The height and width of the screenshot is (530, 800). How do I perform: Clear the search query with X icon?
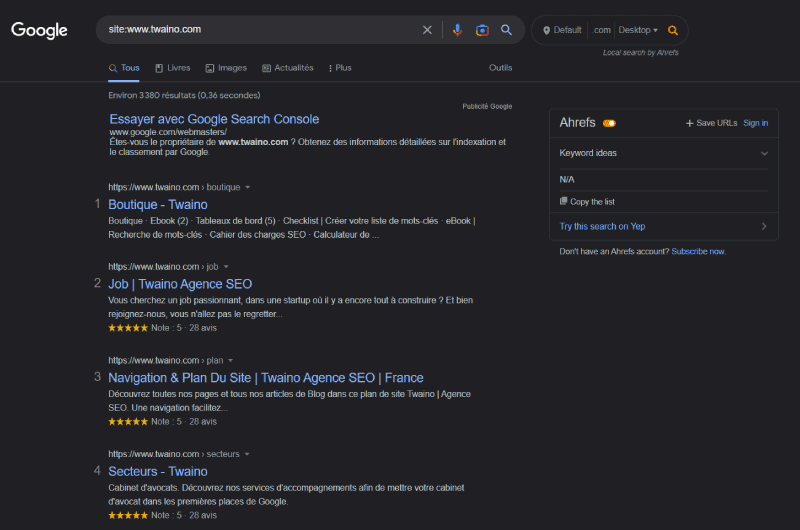pyautogui.click(x=427, y=30)
